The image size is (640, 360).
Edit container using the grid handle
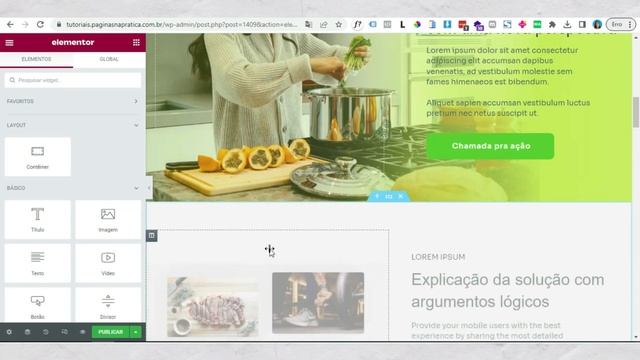point(389,196)
